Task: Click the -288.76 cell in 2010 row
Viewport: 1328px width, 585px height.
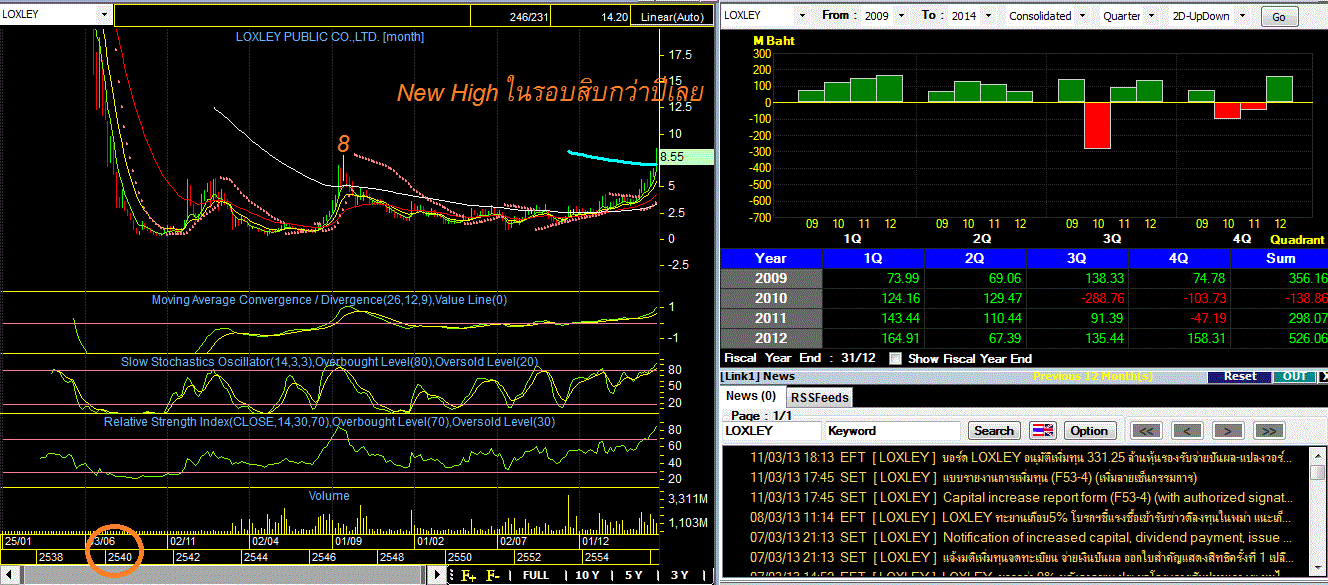Action: pyautogui.click(x=1076, y=298)
